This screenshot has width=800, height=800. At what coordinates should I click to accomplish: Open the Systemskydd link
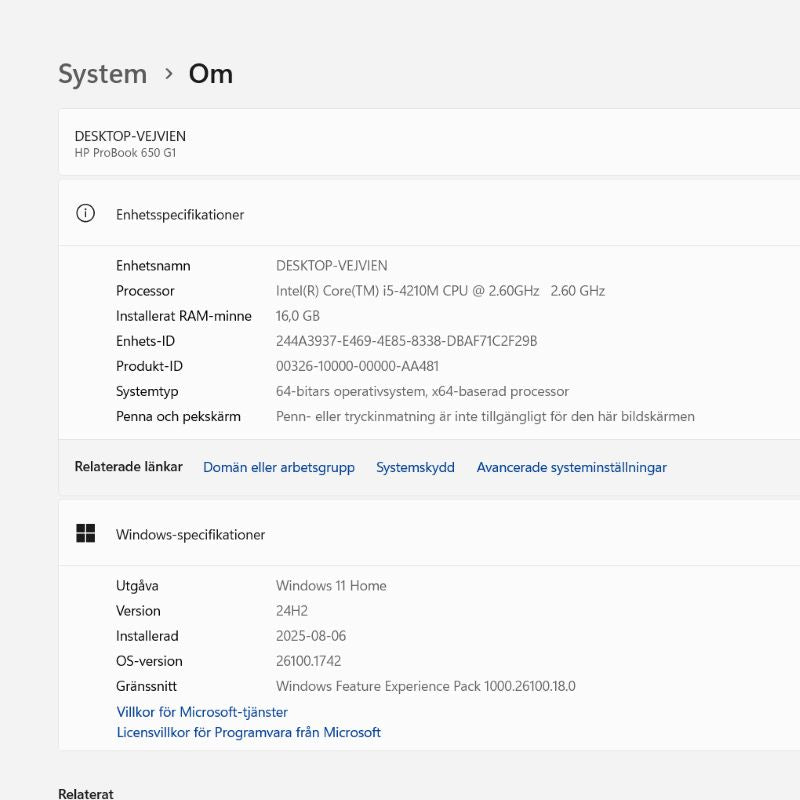[415, 467]
